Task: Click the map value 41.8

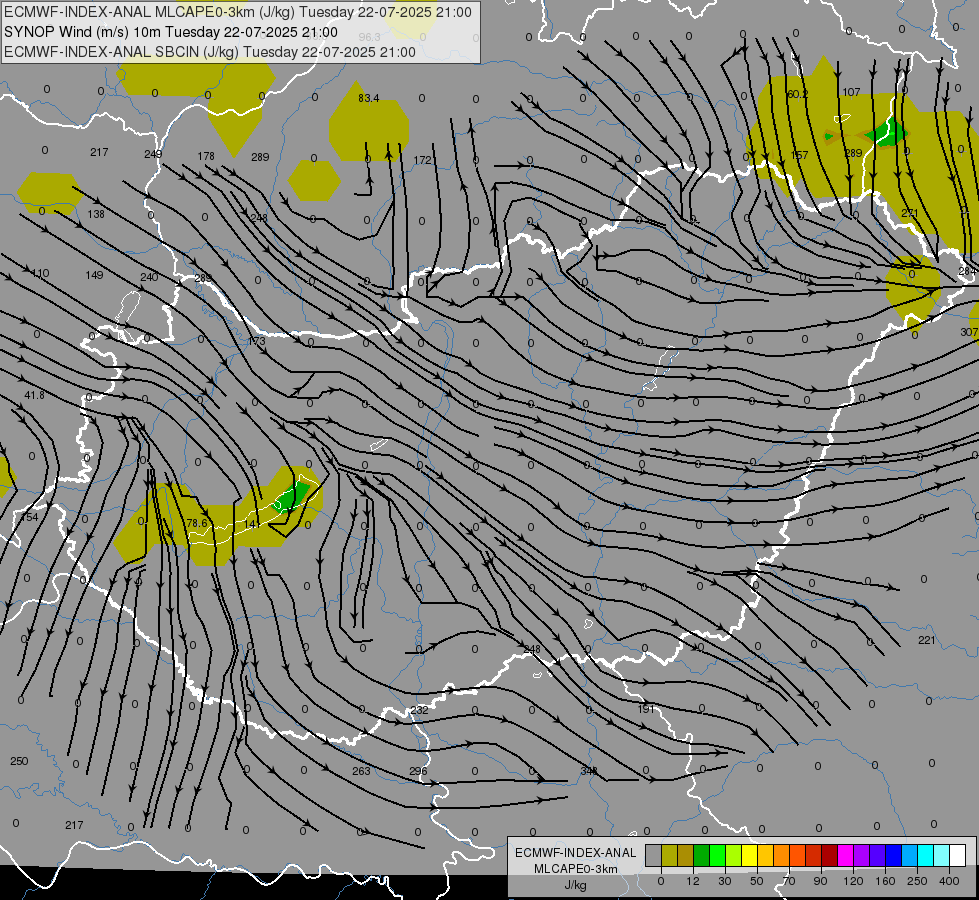Action: [34, 395]
